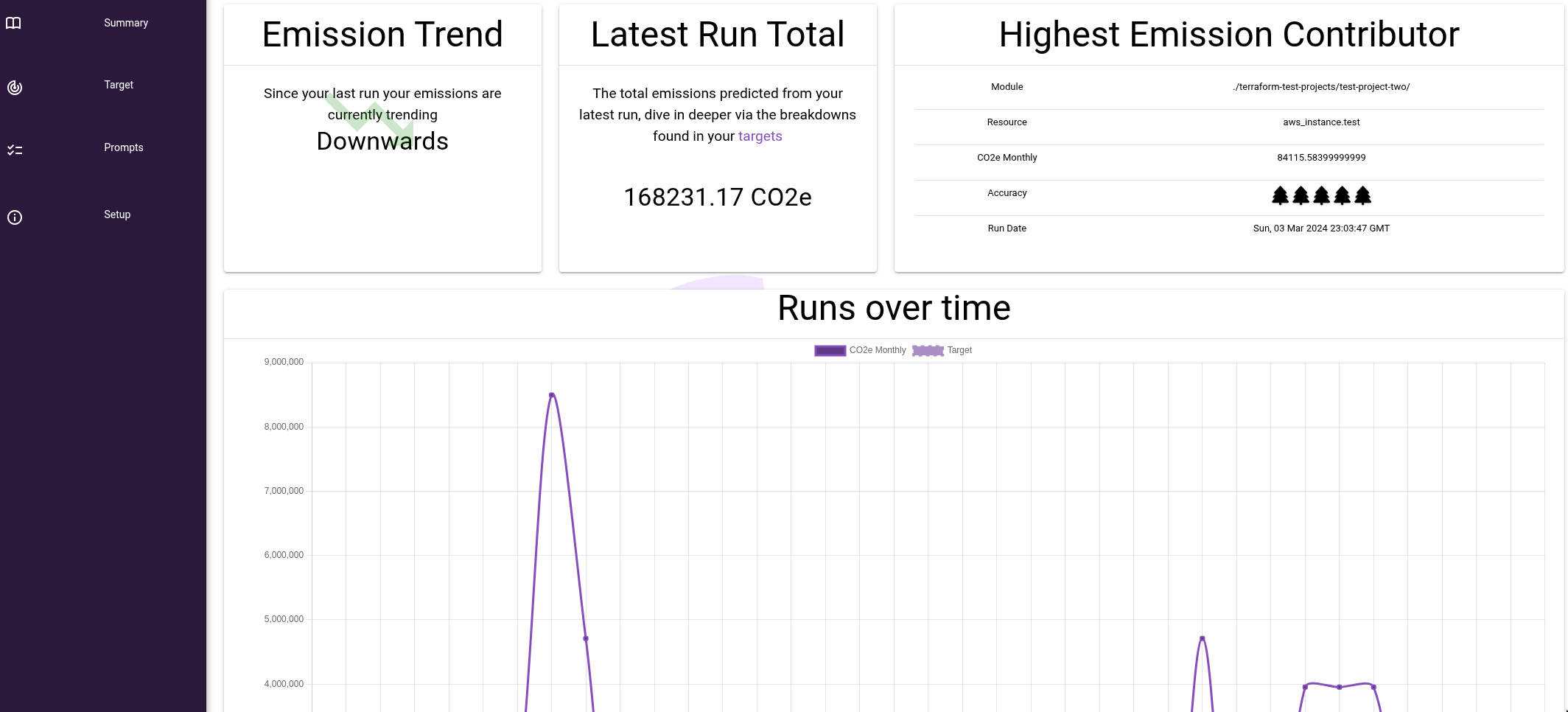This screenshot has height=712, width=1568.
Task: Click the 5,000,000 y-axis label
Action: coord(284,619)
